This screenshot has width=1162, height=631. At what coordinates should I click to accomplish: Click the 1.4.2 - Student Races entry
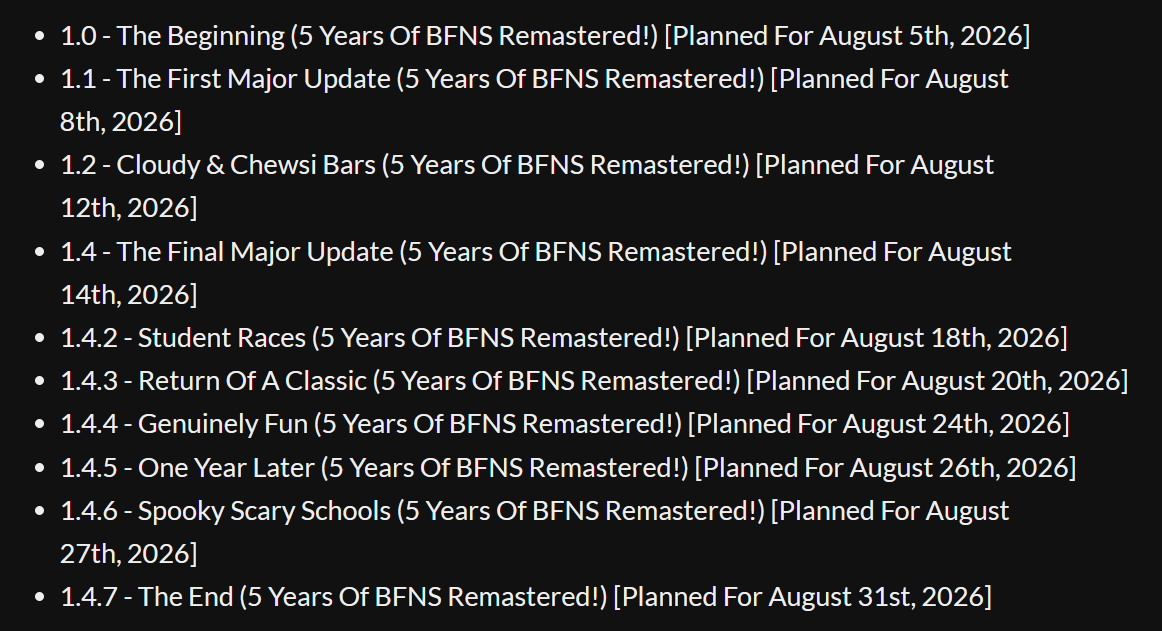(563, 338)
